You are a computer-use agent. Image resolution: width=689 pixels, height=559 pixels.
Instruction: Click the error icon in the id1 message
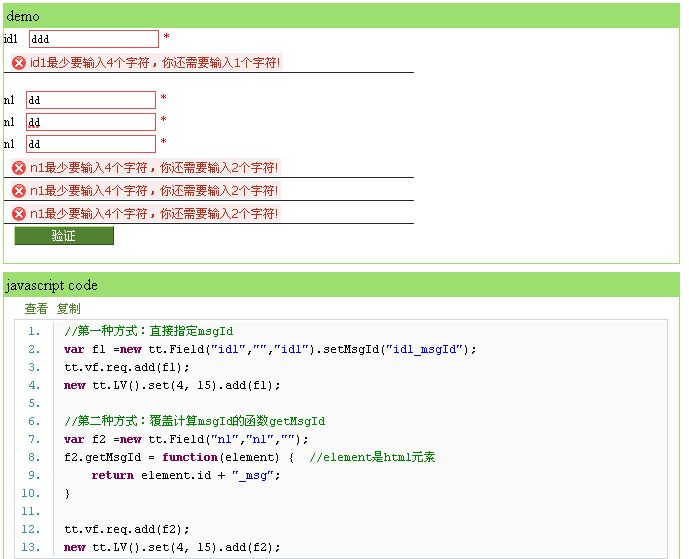pyautogui.click(x=19, y=63)
